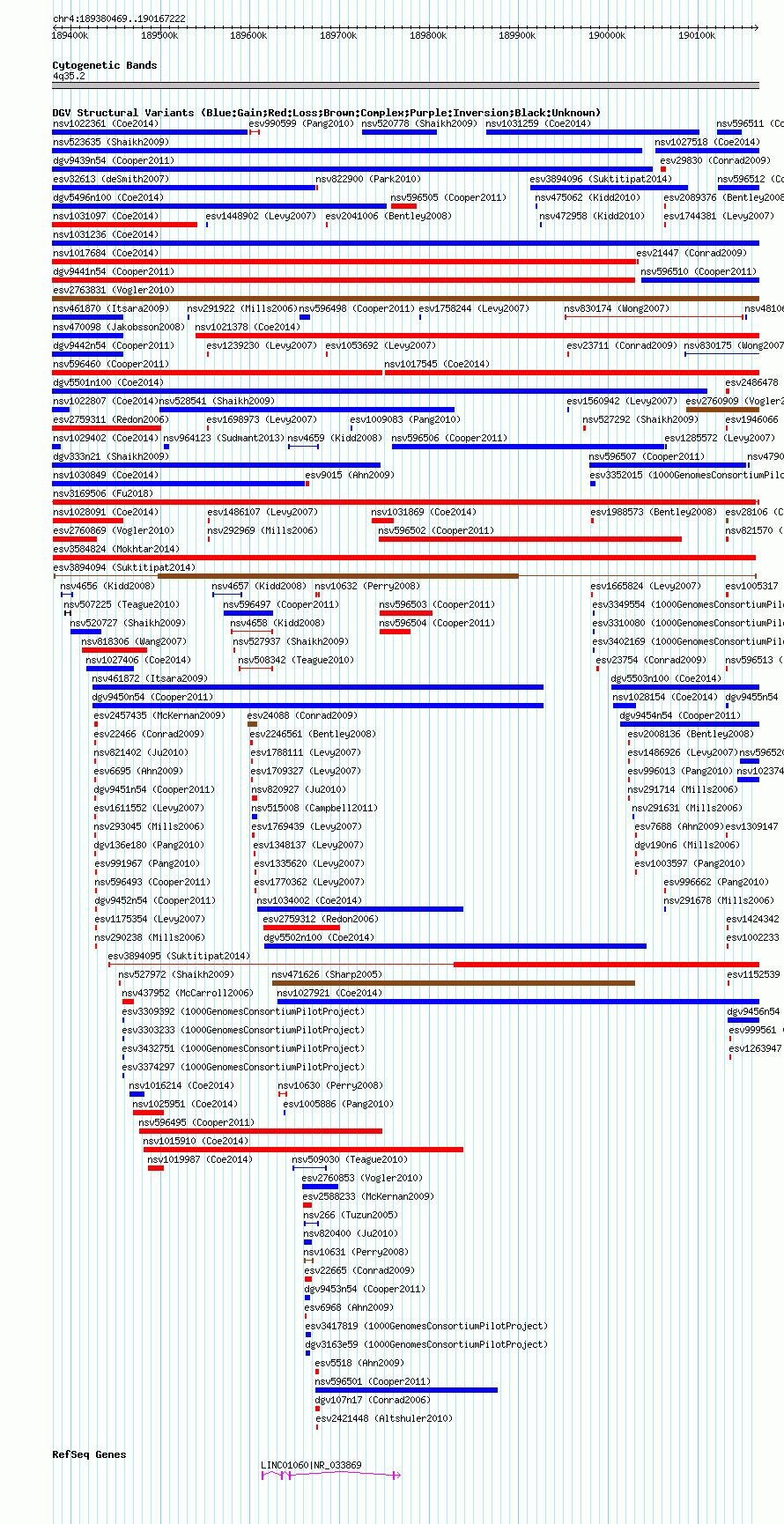Click the nsv4656 (Kidd2008) label
784x1524 pixels.
[x=107, y=586]
